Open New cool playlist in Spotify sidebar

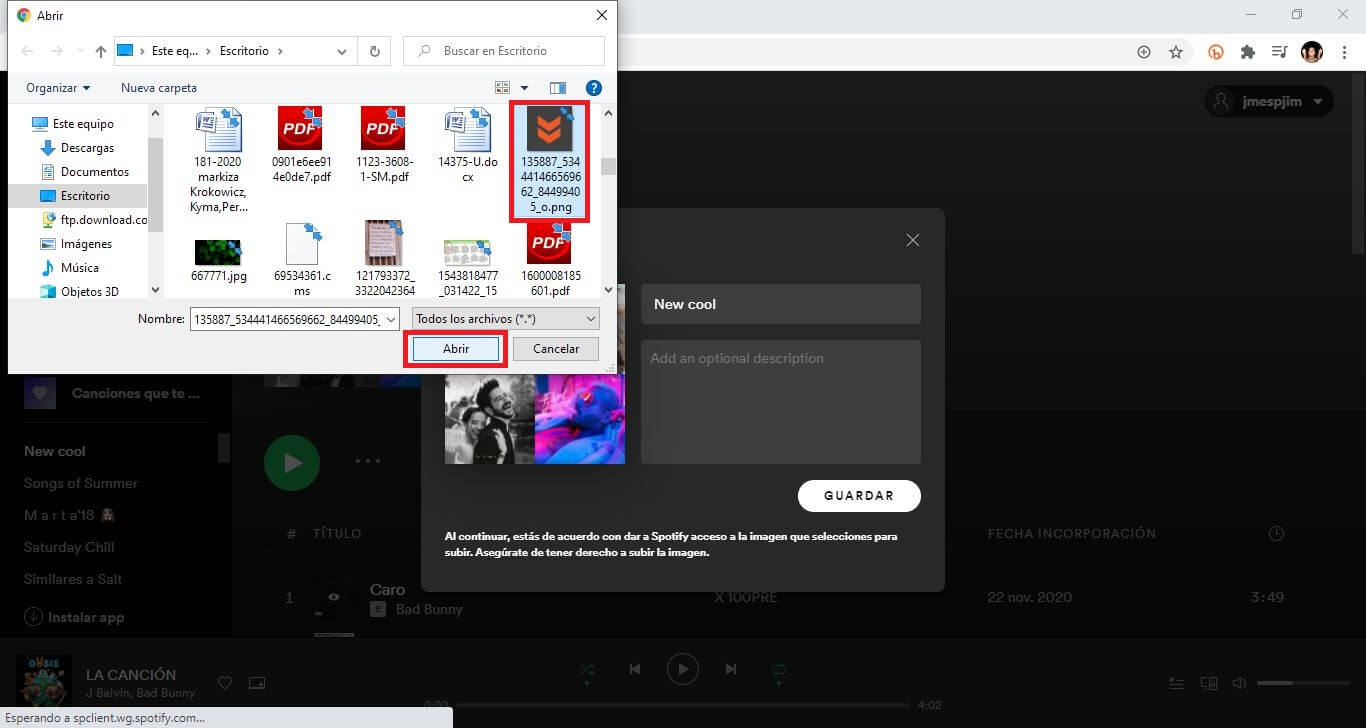click(x=55, y=451)
